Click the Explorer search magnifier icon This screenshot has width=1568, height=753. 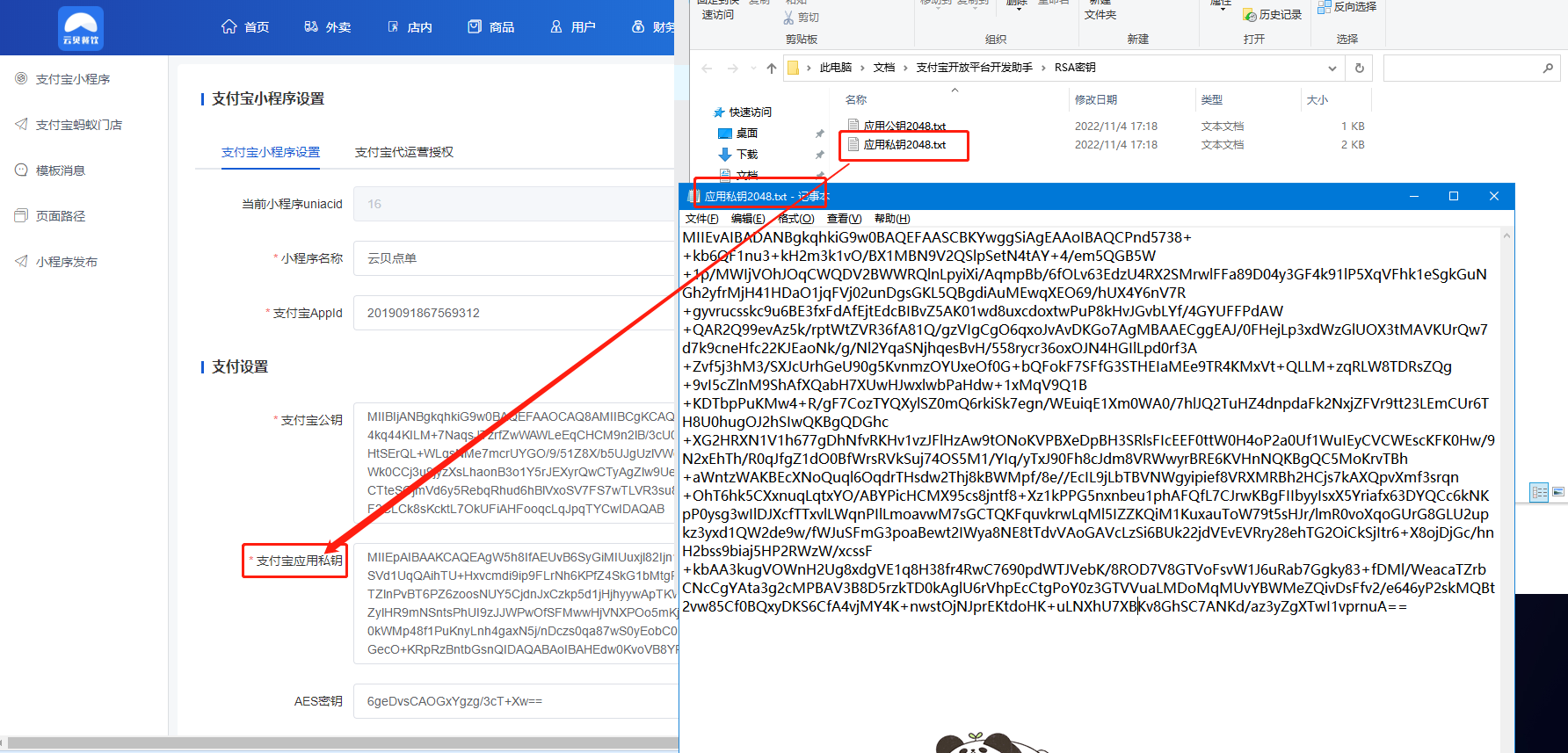pos(1548,68)
